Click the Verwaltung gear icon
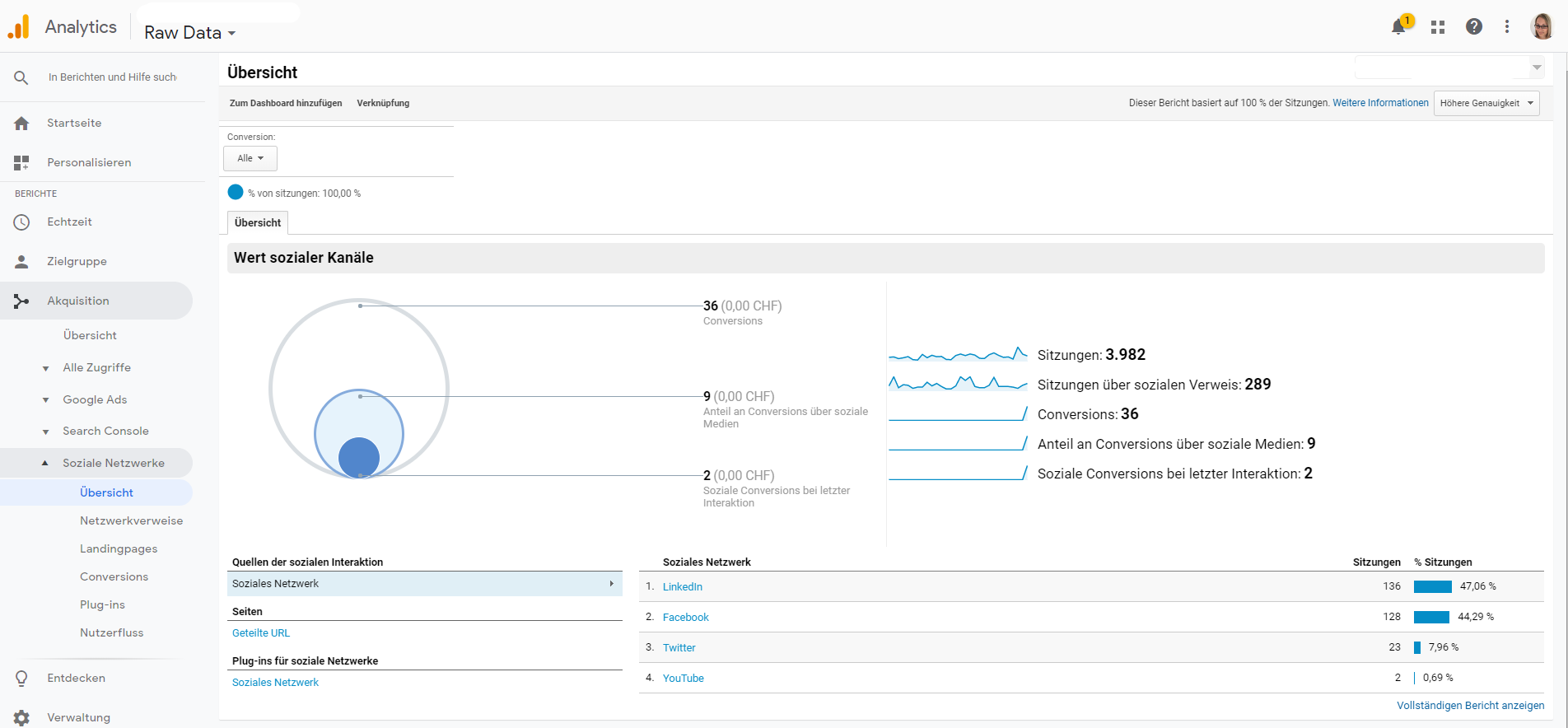 pyautogui.click(x=21, y=717)
